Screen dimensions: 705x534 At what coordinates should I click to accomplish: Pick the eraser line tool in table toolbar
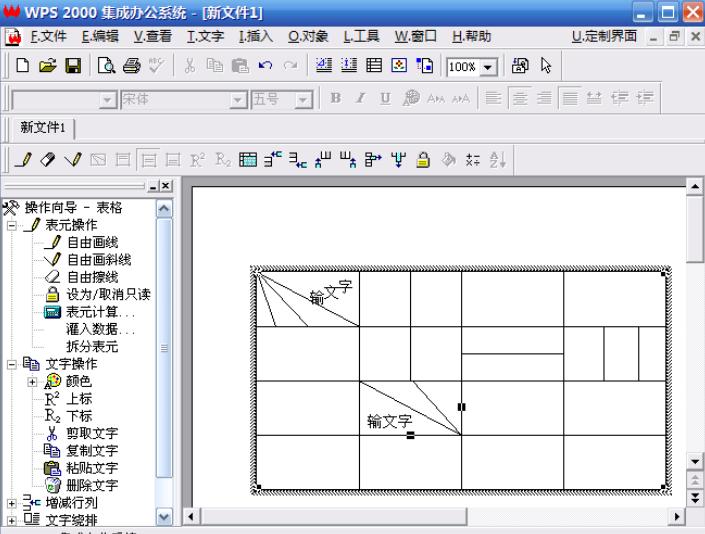tap(48, 160)
